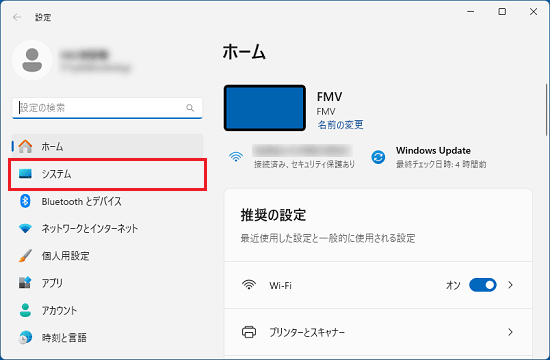Open 個人用設定 in the sidebar
This screenshot has width=550, height=360.
pos(107,256)
